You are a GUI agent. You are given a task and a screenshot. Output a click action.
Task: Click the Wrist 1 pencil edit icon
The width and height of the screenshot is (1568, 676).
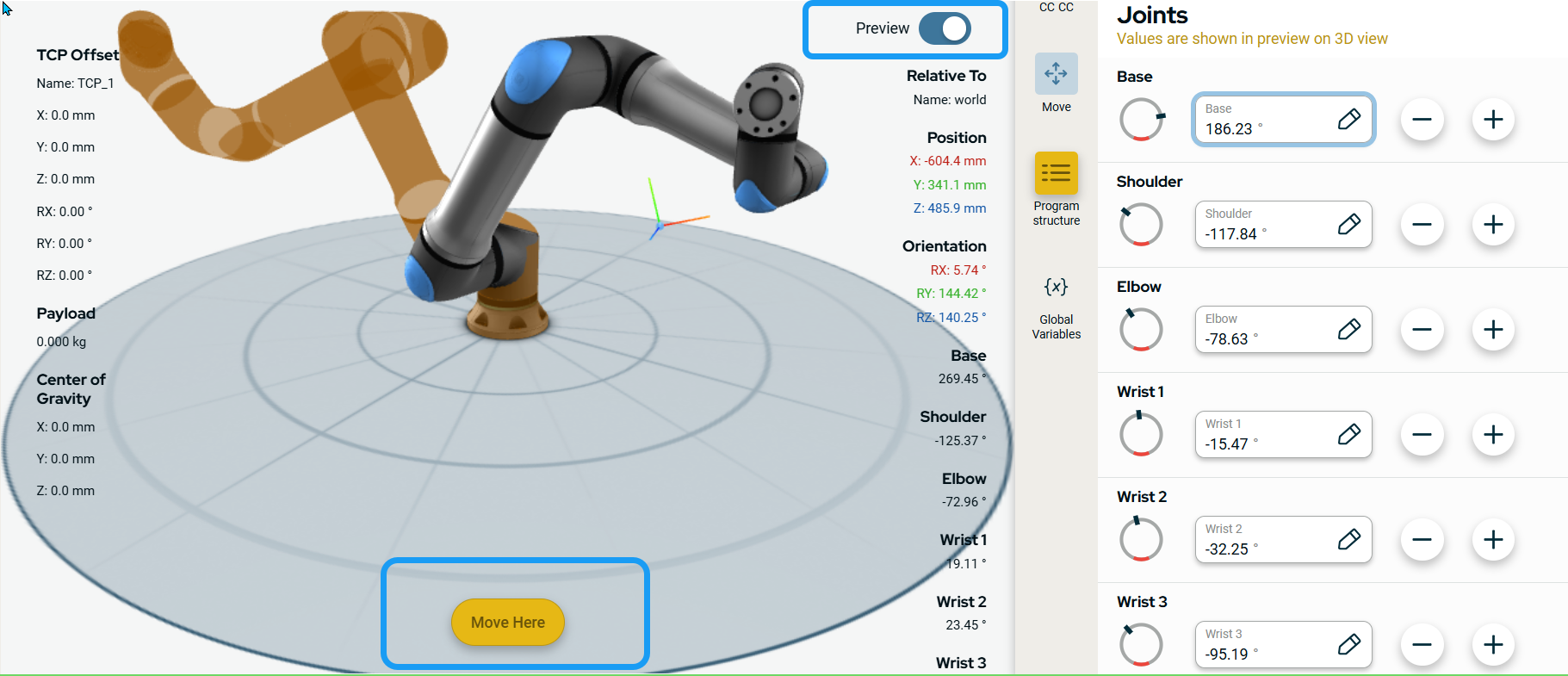1348,435
